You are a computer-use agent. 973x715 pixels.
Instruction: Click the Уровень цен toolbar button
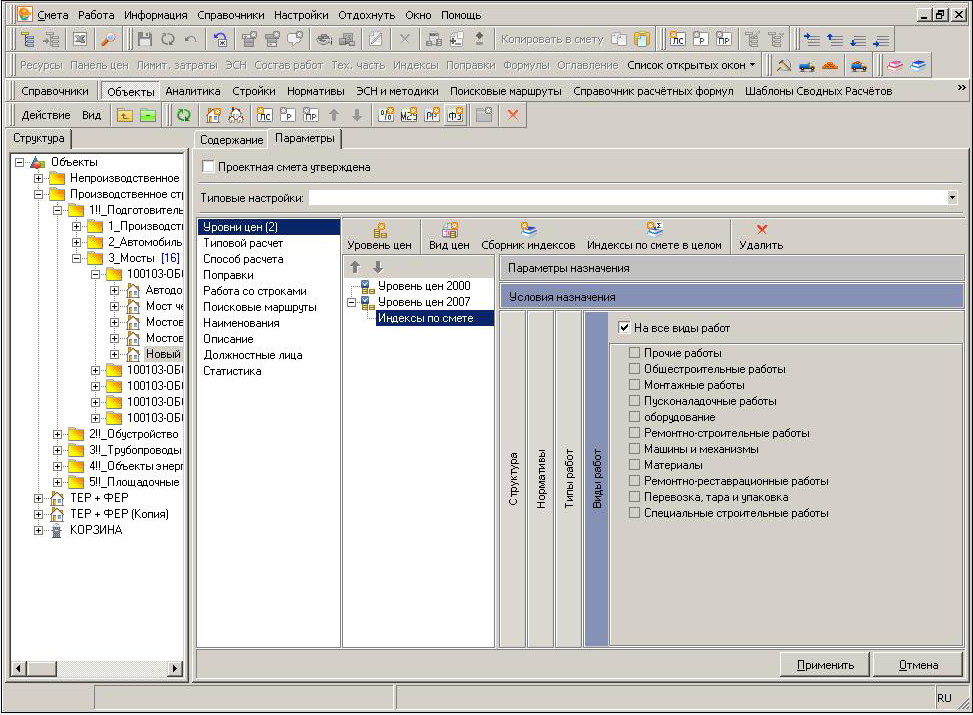[x=379, y=236]
